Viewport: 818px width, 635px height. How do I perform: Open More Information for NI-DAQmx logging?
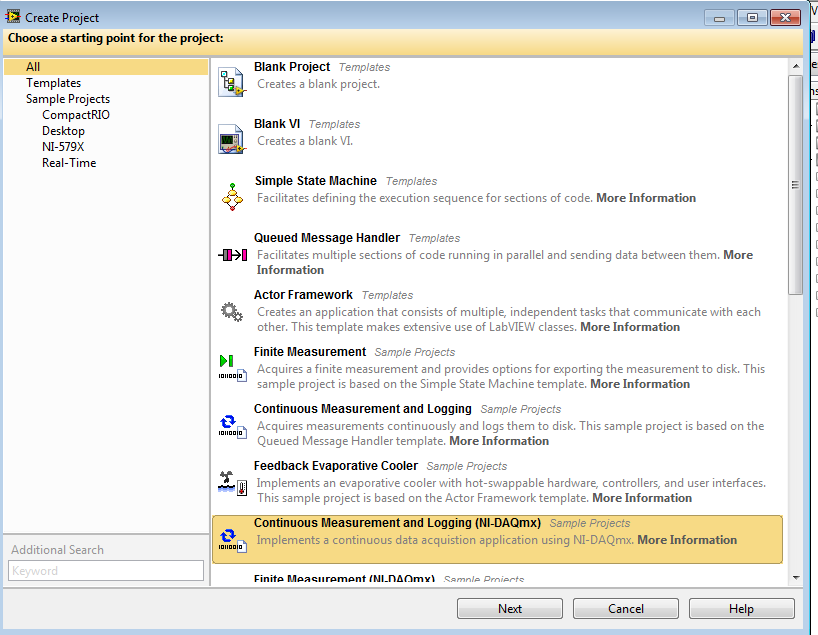pos(687,540)
